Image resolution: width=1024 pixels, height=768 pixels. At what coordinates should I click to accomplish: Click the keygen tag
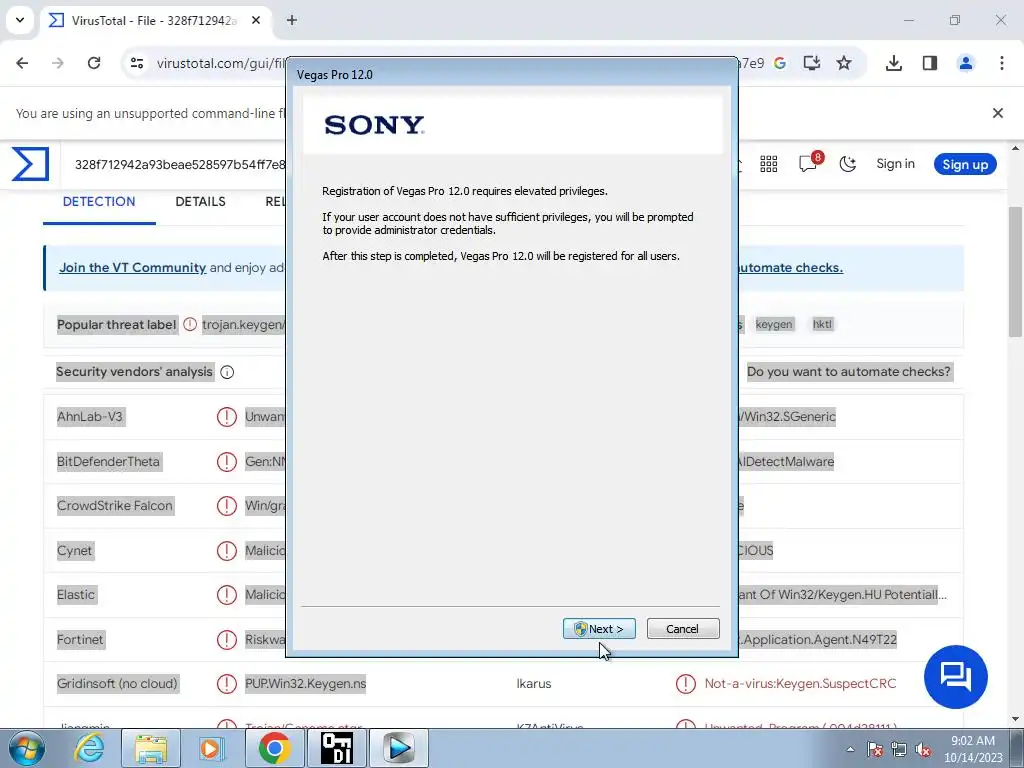pyautogui.click(x=774, y=324)
